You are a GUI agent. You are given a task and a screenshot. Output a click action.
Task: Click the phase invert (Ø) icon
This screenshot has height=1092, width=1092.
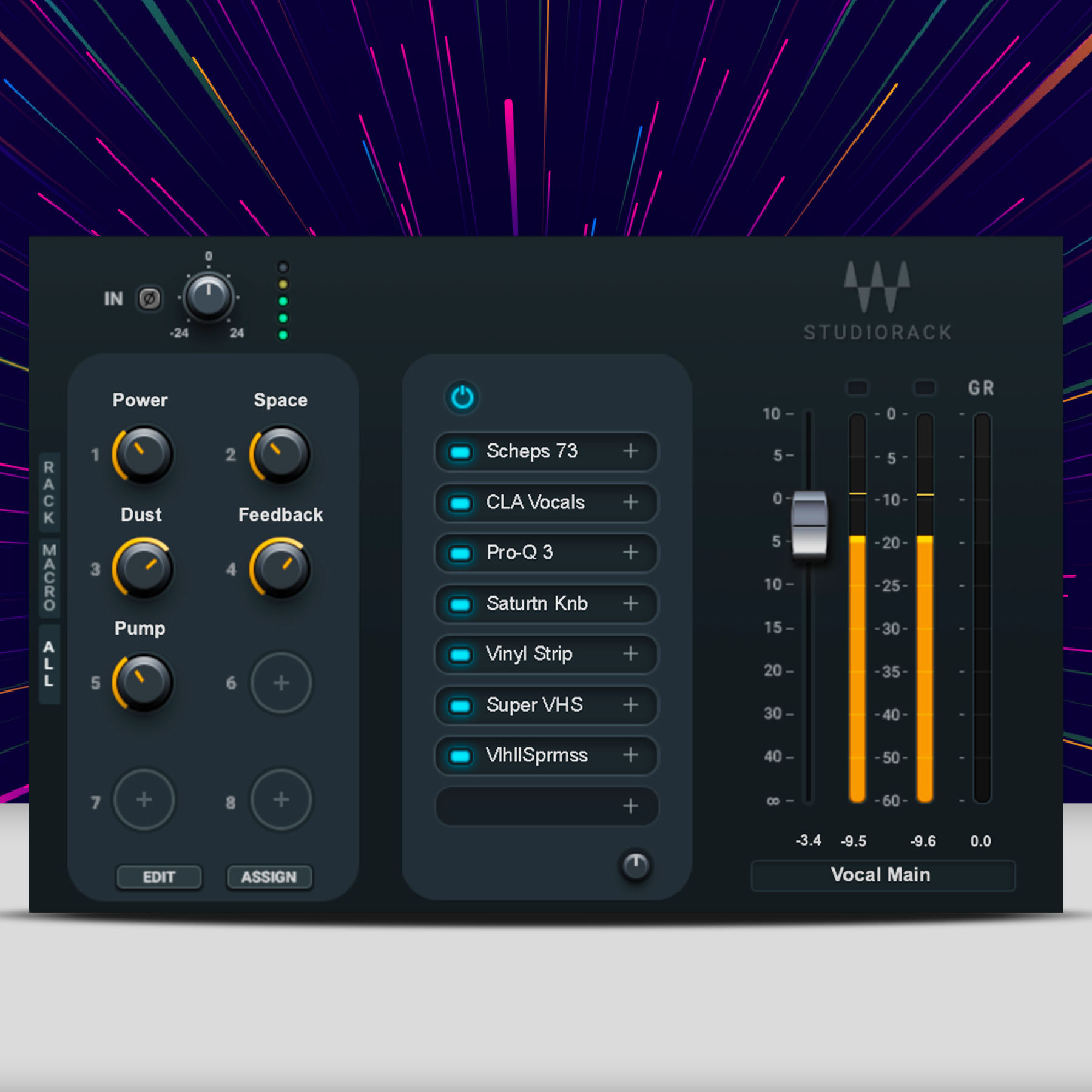(150, 299)
